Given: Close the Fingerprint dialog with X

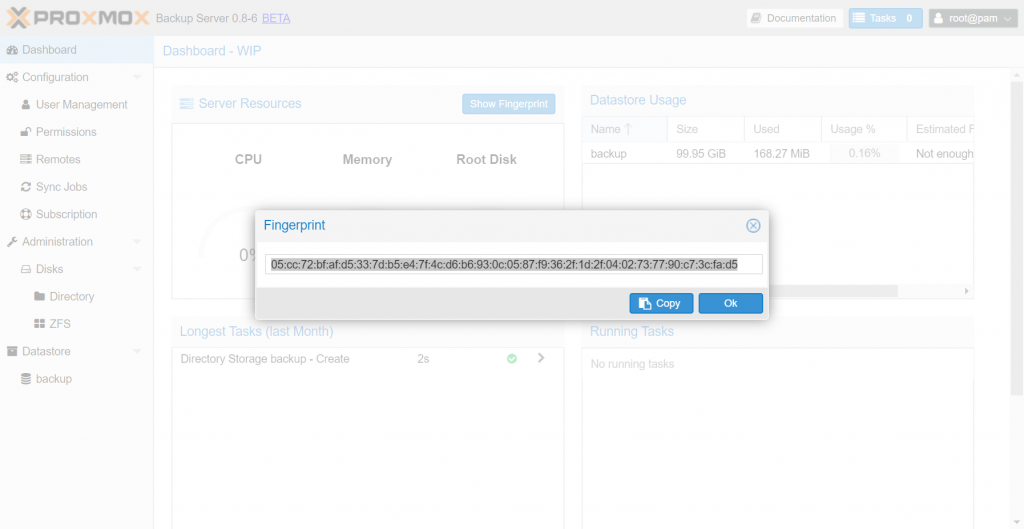Looking at the screenshot, I should (753, 226).
